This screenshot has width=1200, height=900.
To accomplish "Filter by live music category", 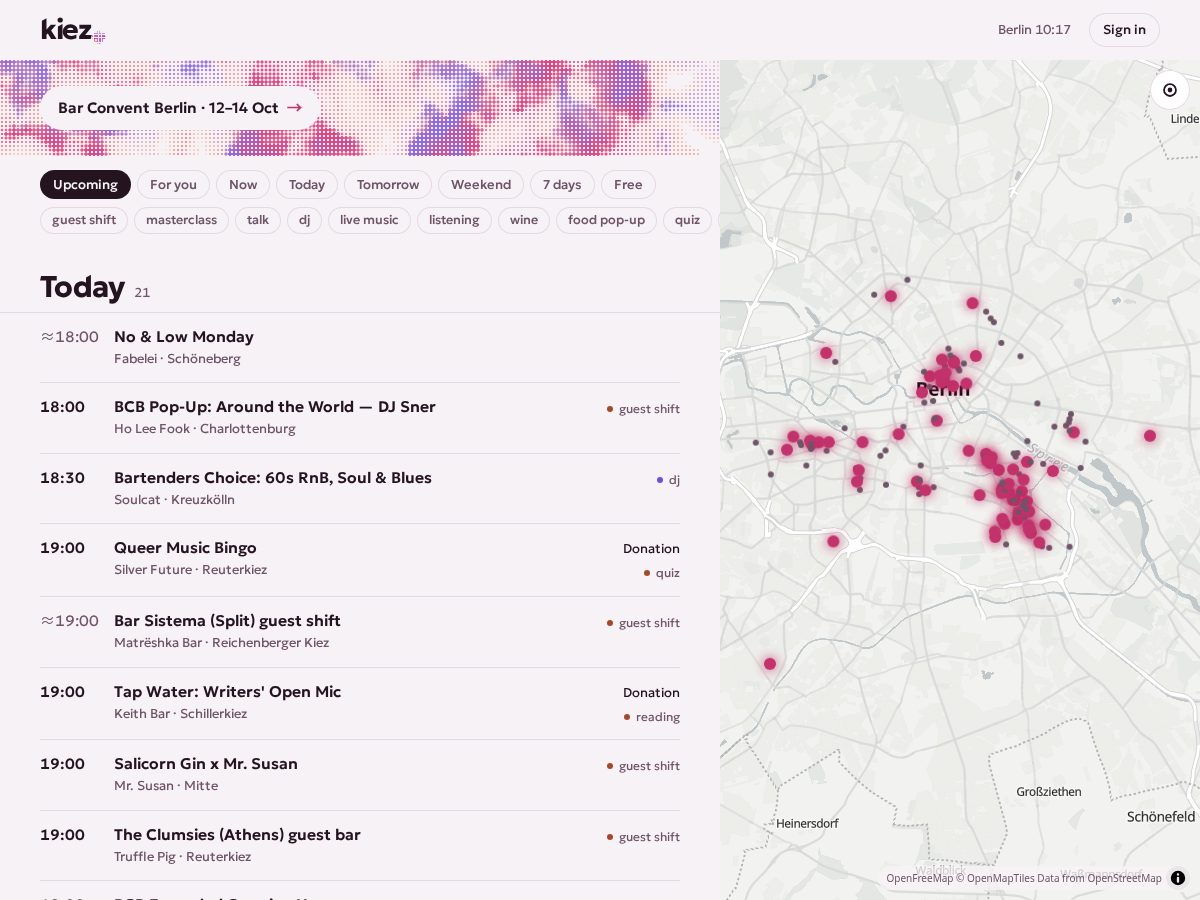I will click(x=369, y=220).
